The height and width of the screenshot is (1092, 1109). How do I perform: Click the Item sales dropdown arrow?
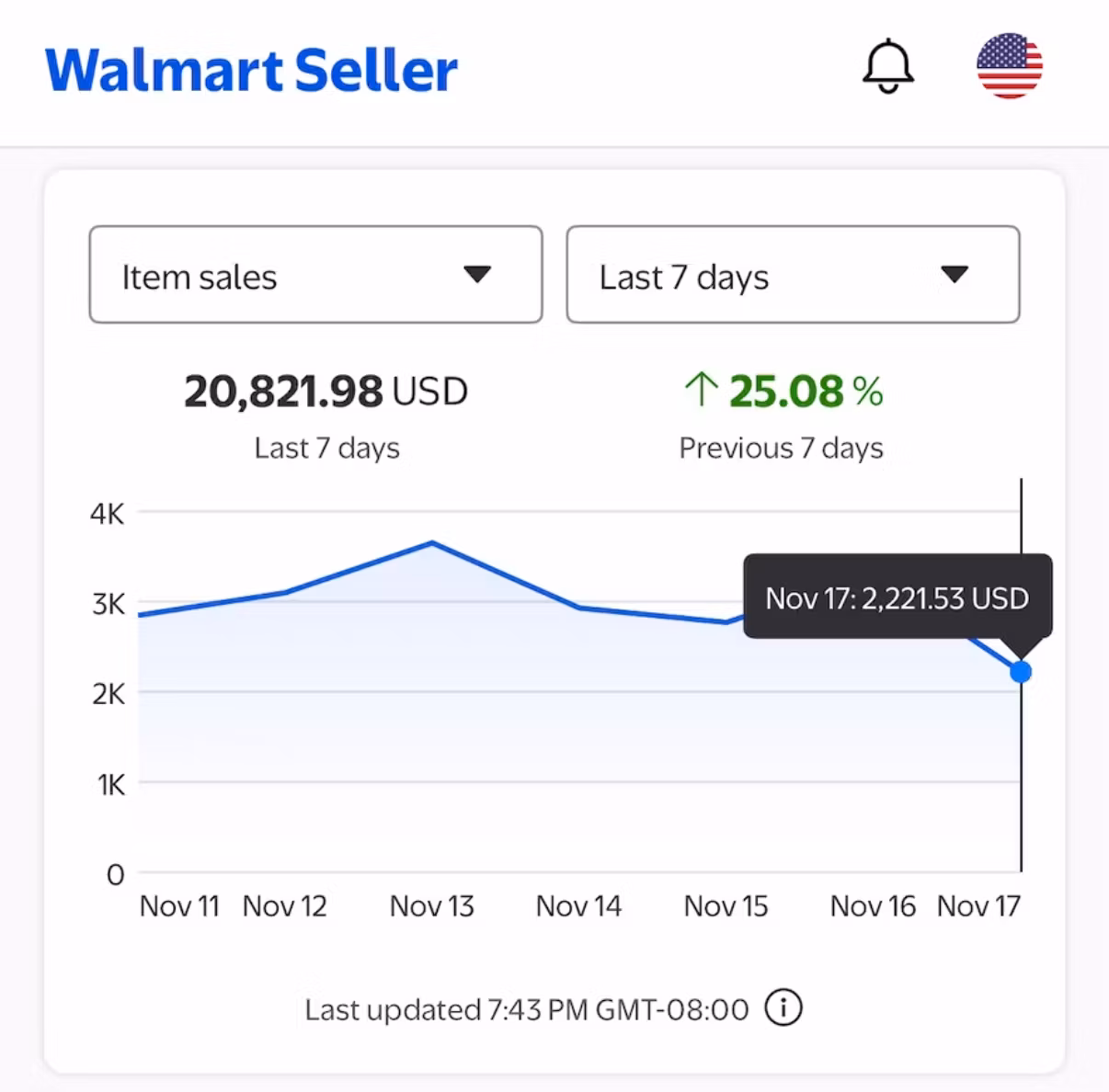click(x=477, y=275)
